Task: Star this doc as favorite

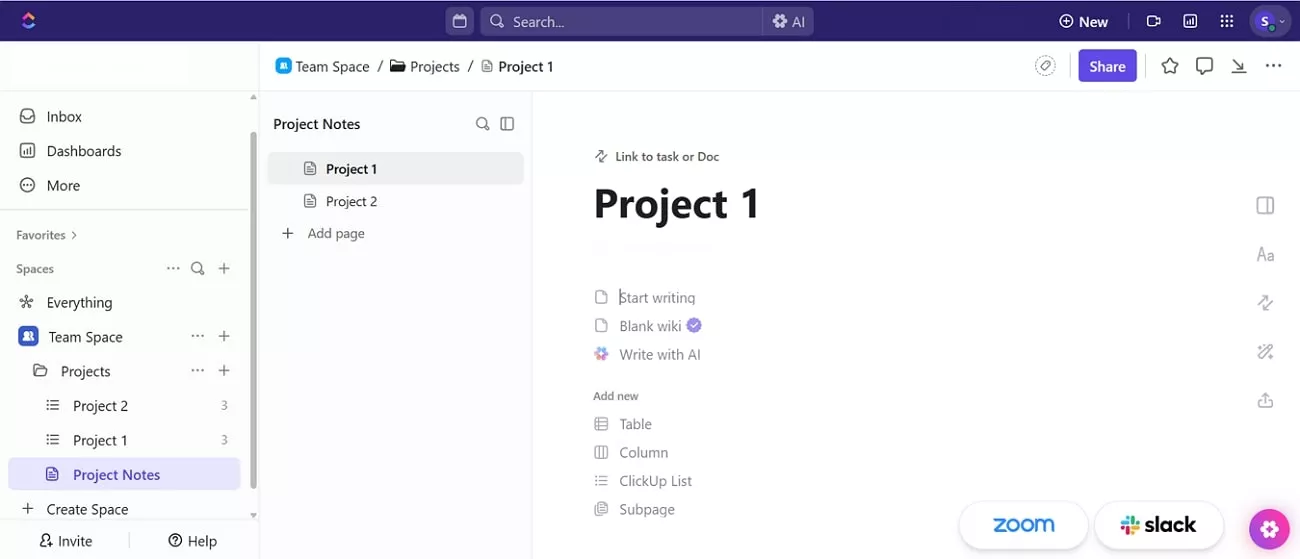Action: click(1169, 66)
